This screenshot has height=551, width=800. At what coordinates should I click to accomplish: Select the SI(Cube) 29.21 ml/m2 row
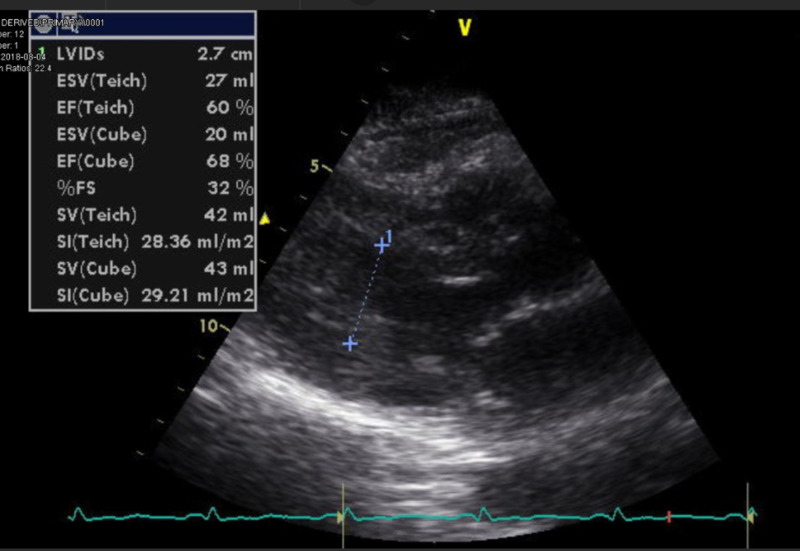142,295
